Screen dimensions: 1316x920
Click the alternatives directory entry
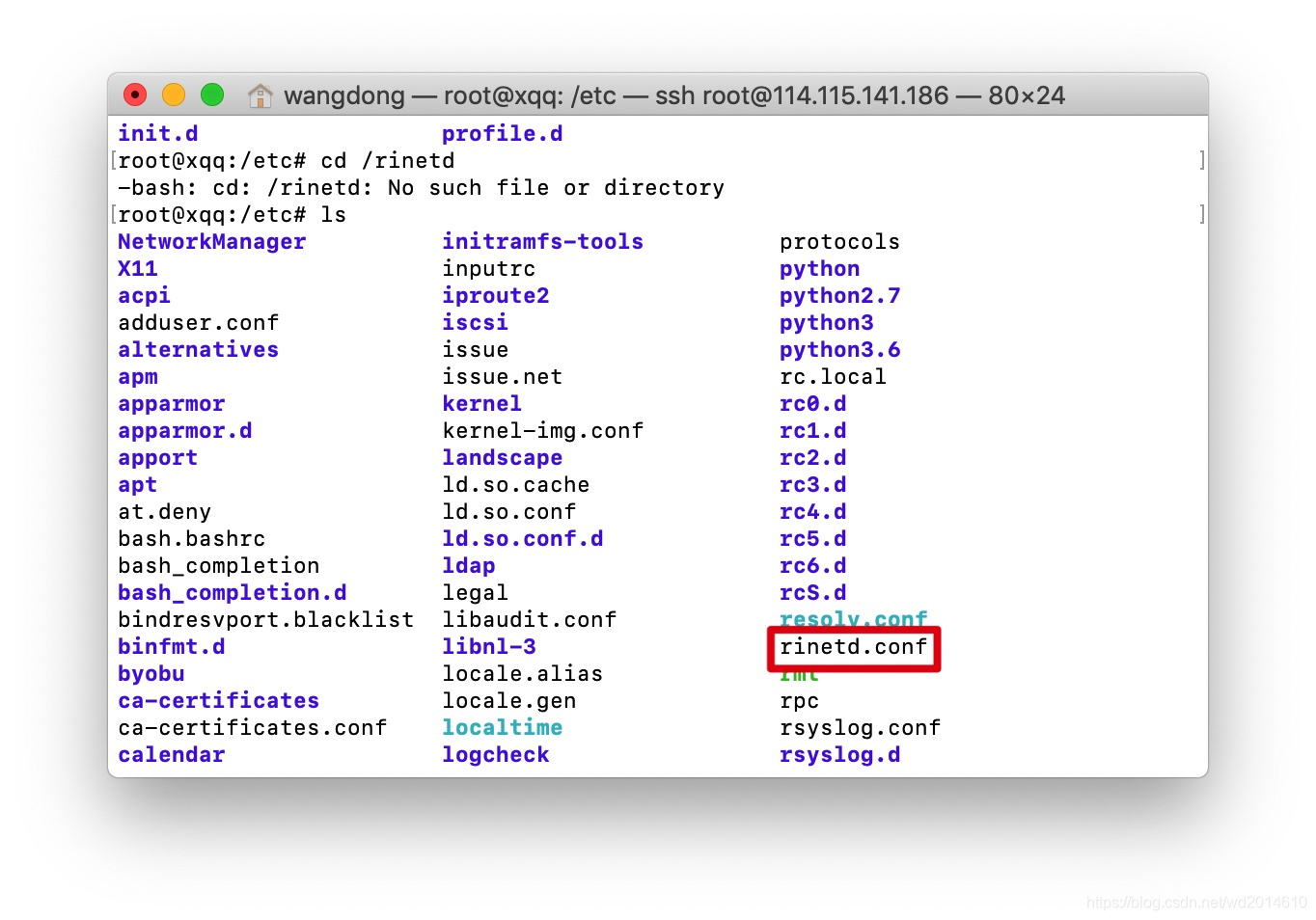(199, 350)
